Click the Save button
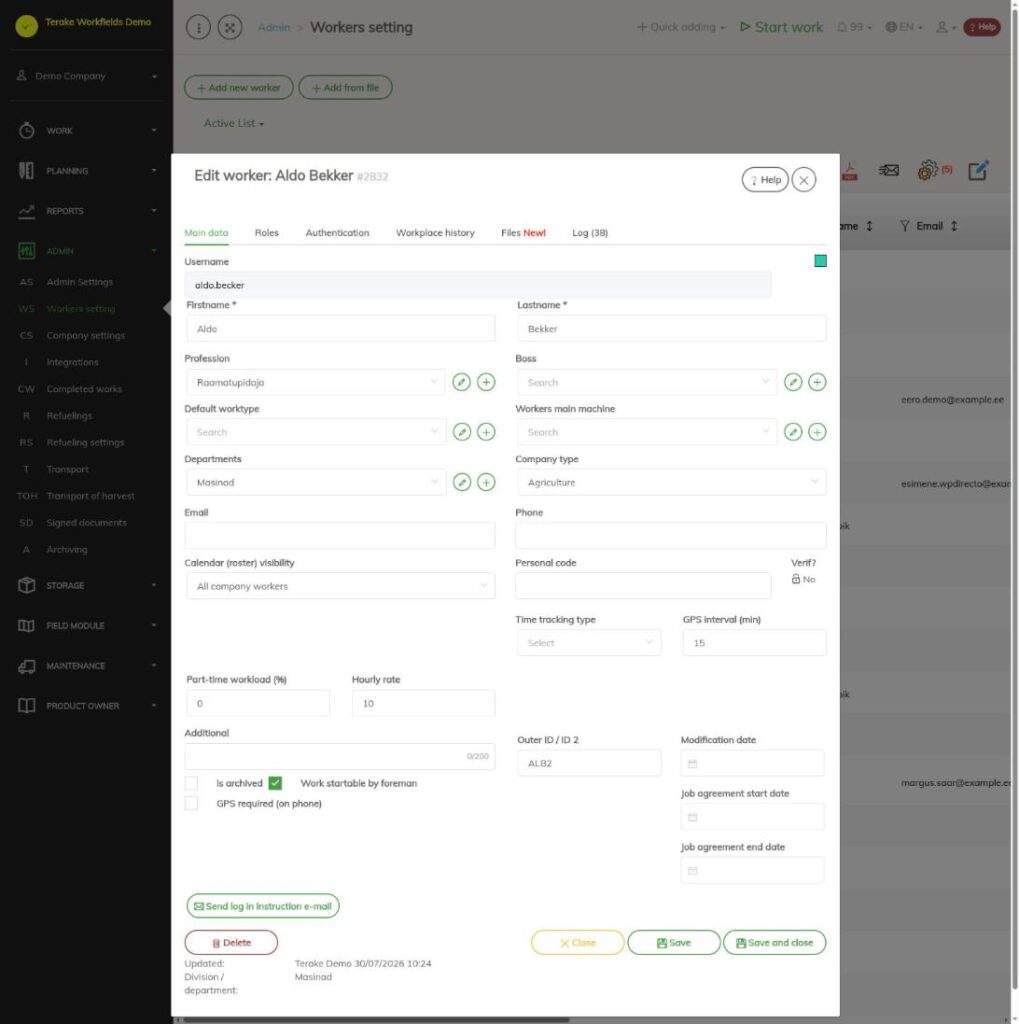The height and width of the screenshot is (1024, 1019). tap(673, 942)
